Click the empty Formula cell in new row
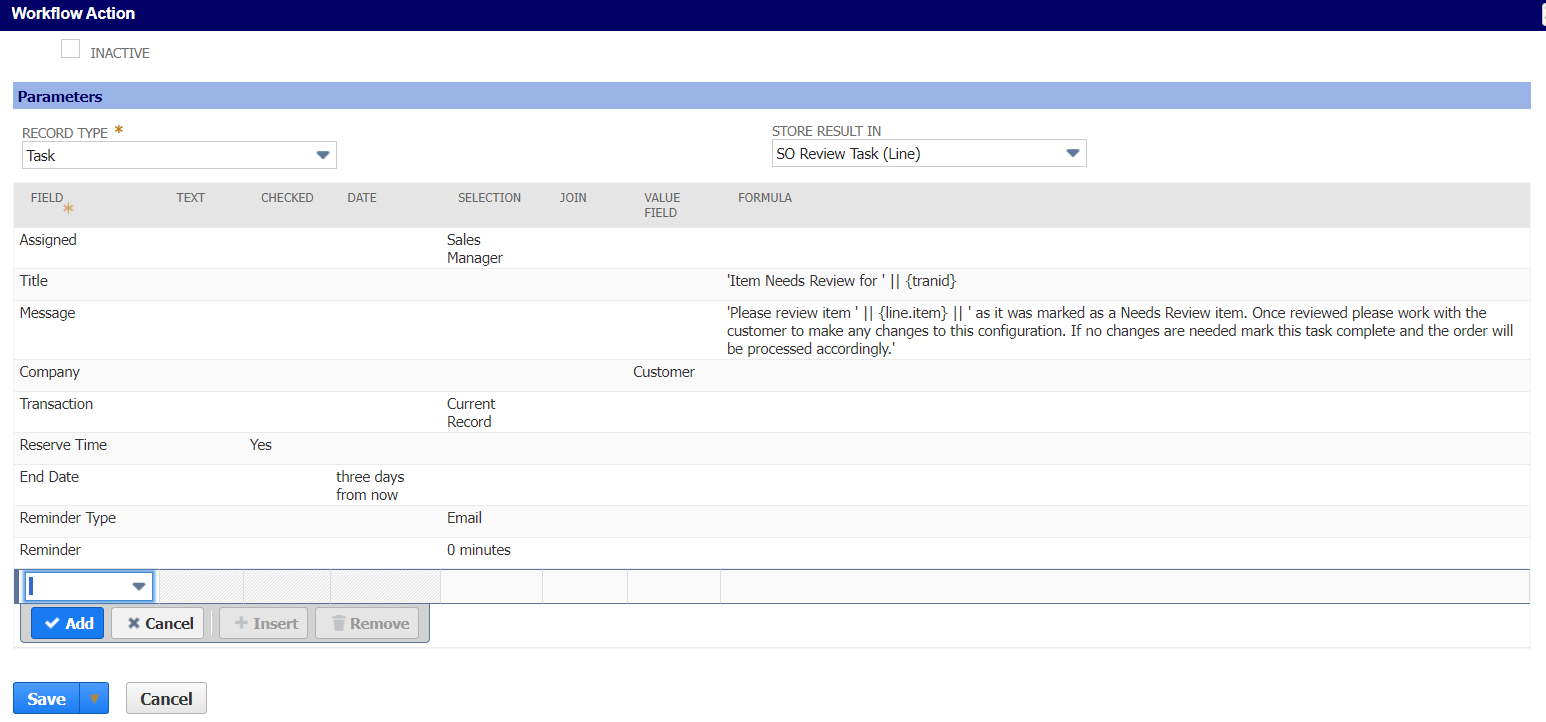This screenshot has width=1546, height=722. coord(1125,586)
